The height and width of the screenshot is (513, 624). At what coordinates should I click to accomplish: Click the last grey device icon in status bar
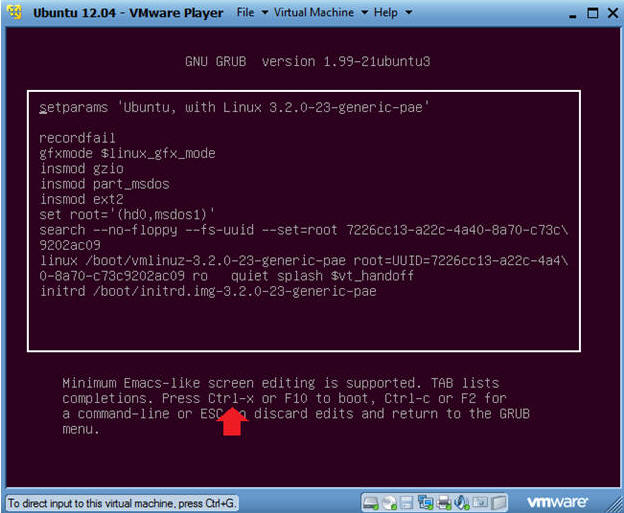tap(499, 503)
